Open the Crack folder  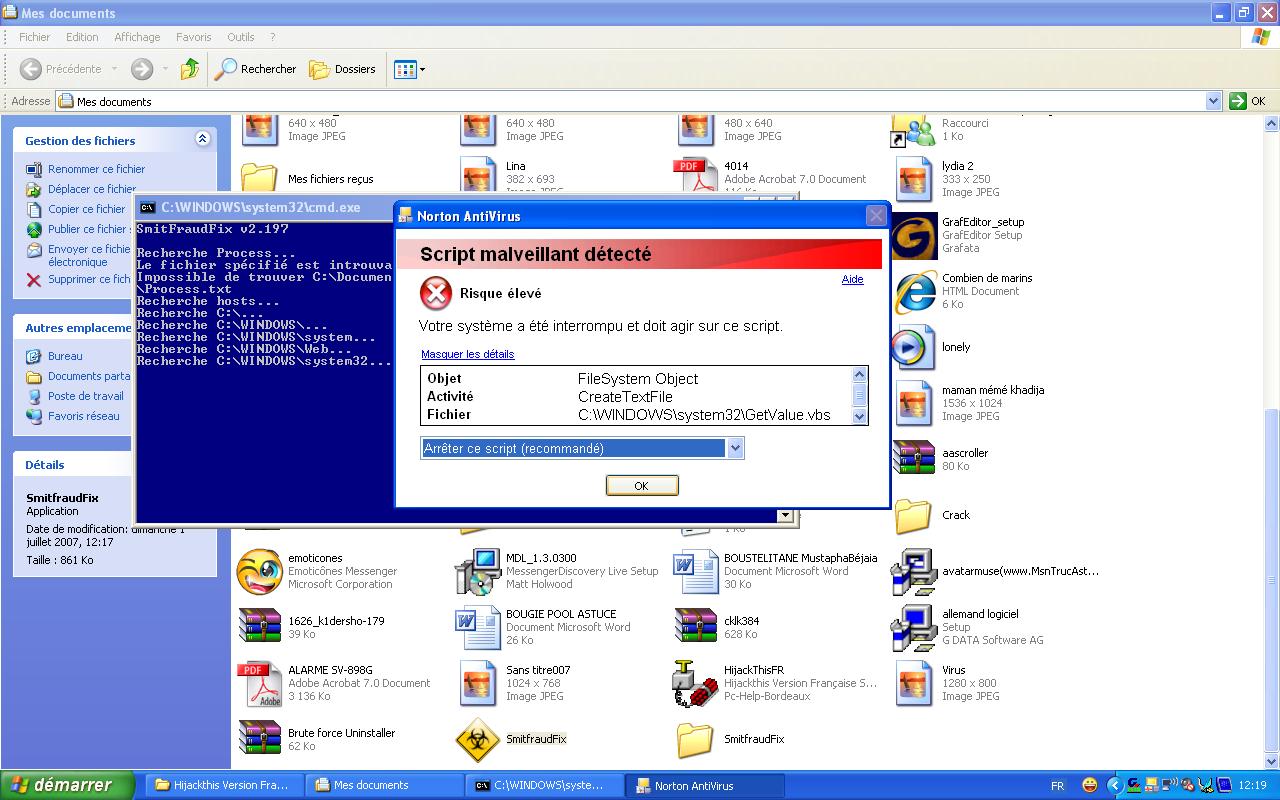913,516
